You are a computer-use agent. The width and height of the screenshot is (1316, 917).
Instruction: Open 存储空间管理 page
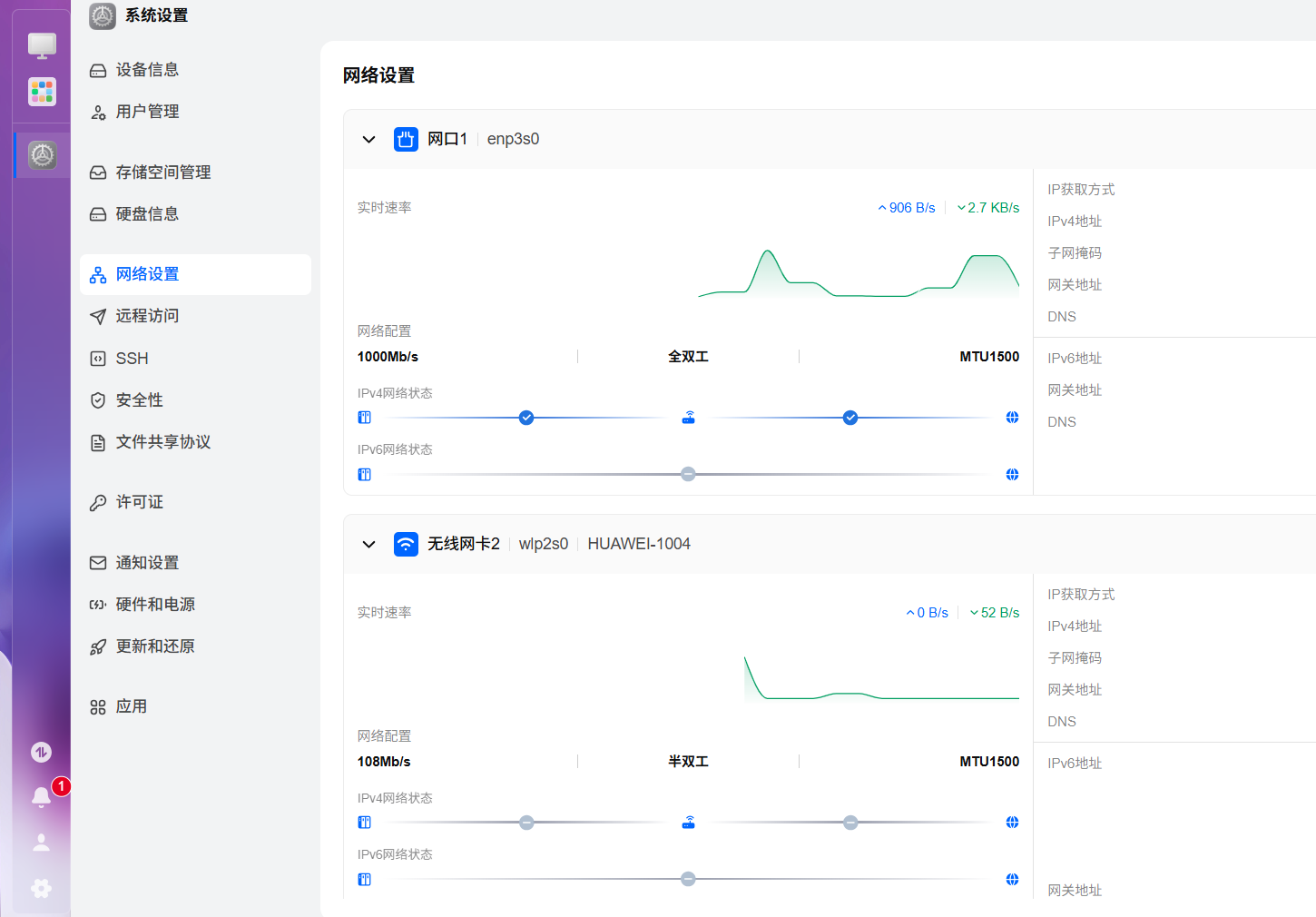coord(162,173)
